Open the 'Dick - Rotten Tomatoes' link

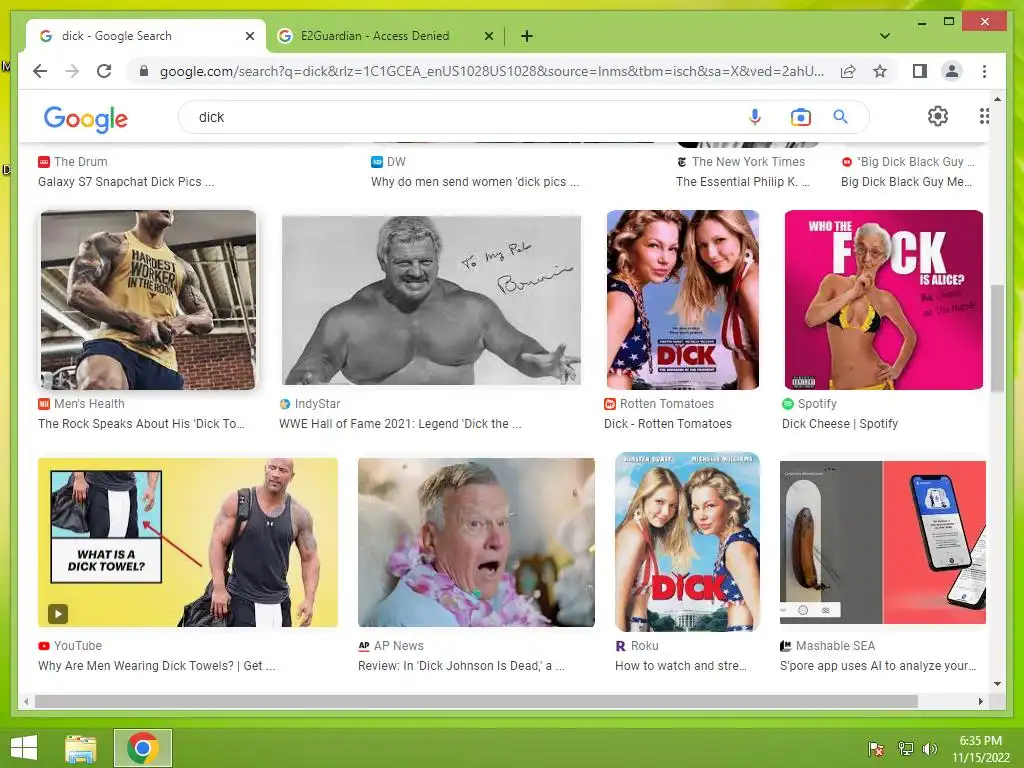[x=667, y=424]
